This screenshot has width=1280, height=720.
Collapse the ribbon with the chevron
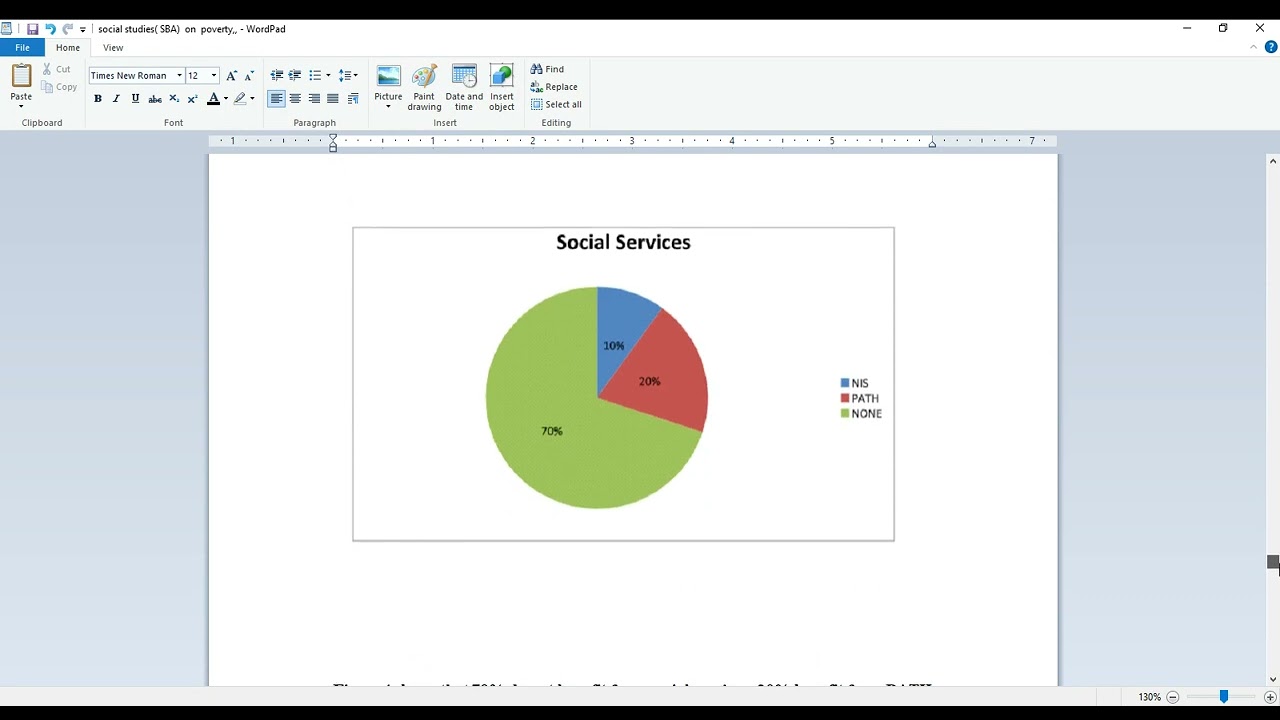pos(1254,47)
